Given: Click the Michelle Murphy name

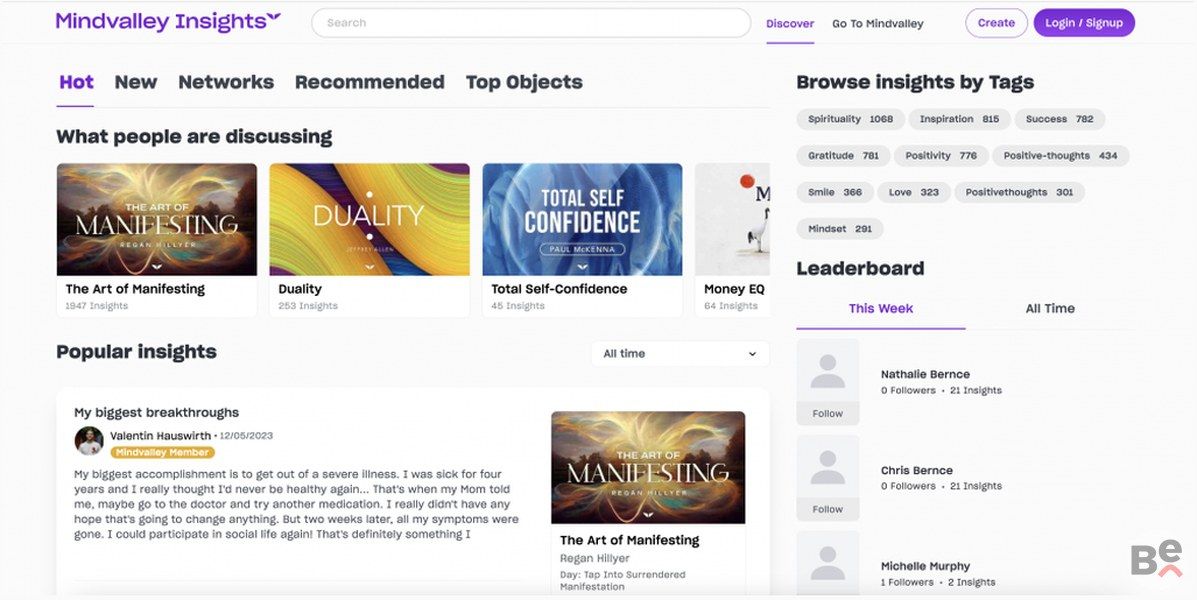Looking at the screenshot, I should point(925,566).
